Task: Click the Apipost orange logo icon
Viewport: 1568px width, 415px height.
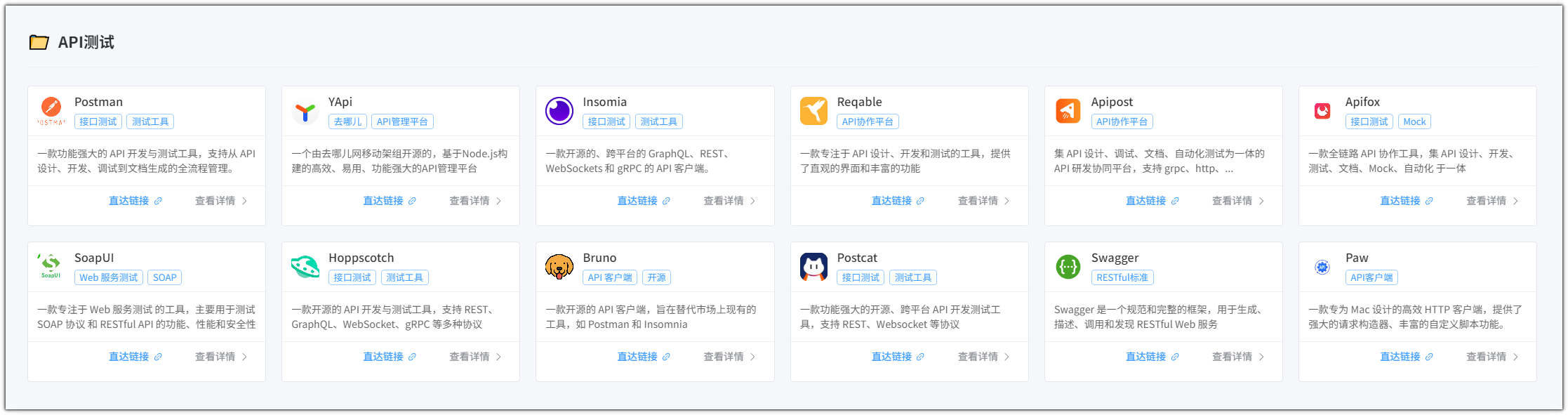Action: 1068,111
